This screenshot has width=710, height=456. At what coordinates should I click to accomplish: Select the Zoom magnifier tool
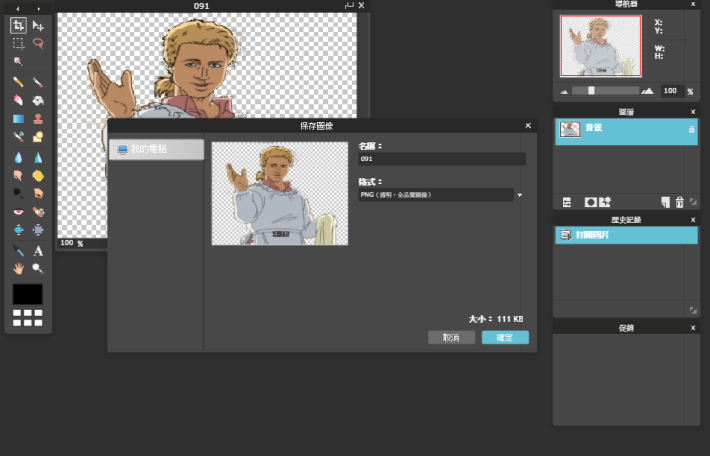pyautogui.click(x=38, y=269)
